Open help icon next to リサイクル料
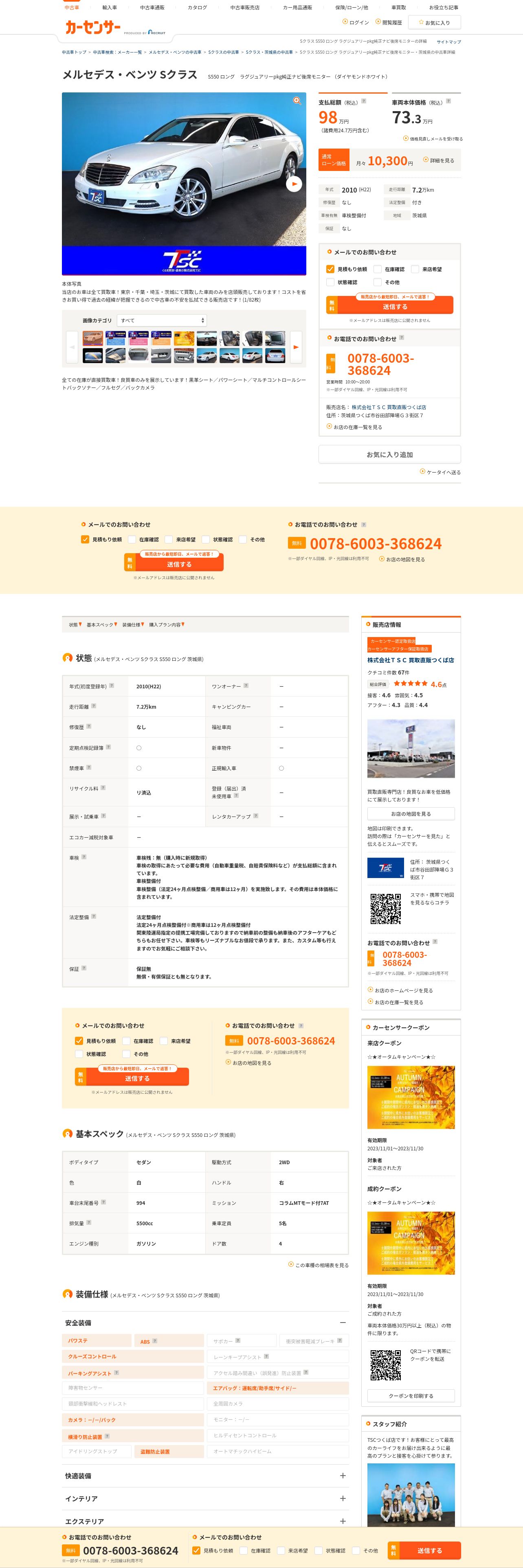 103,788
